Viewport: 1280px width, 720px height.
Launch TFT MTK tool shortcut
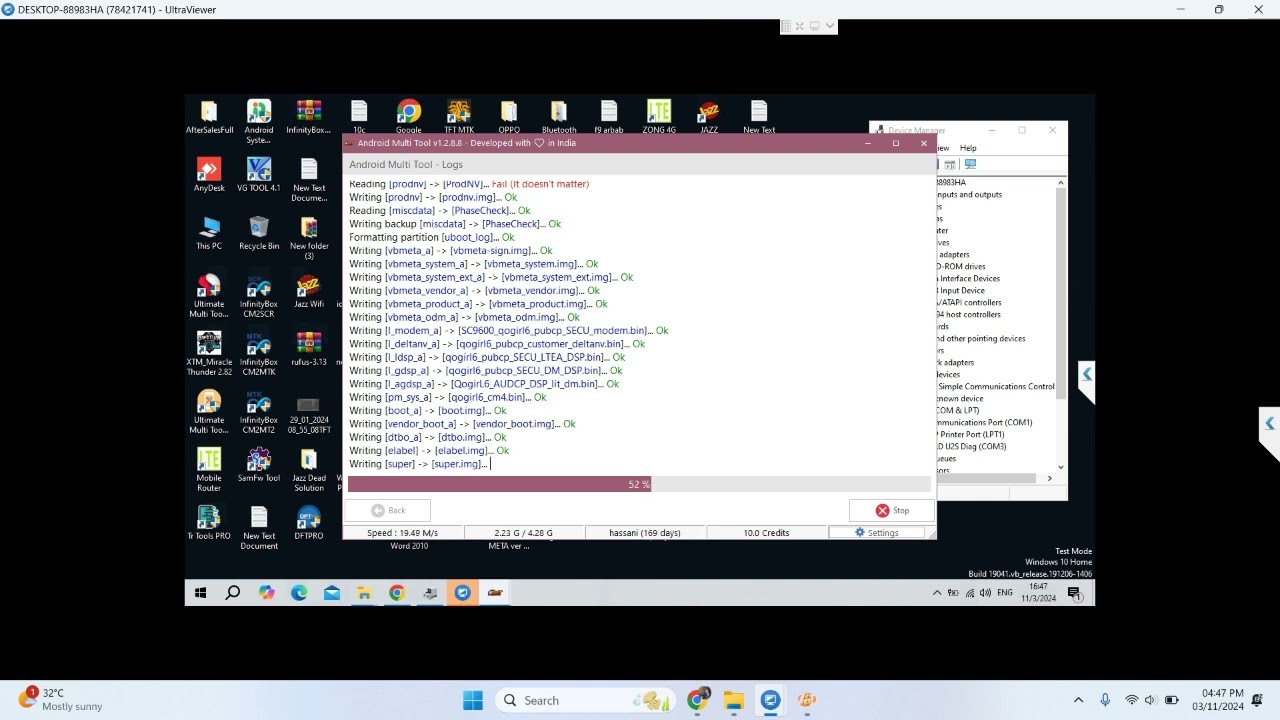(459, 118)
